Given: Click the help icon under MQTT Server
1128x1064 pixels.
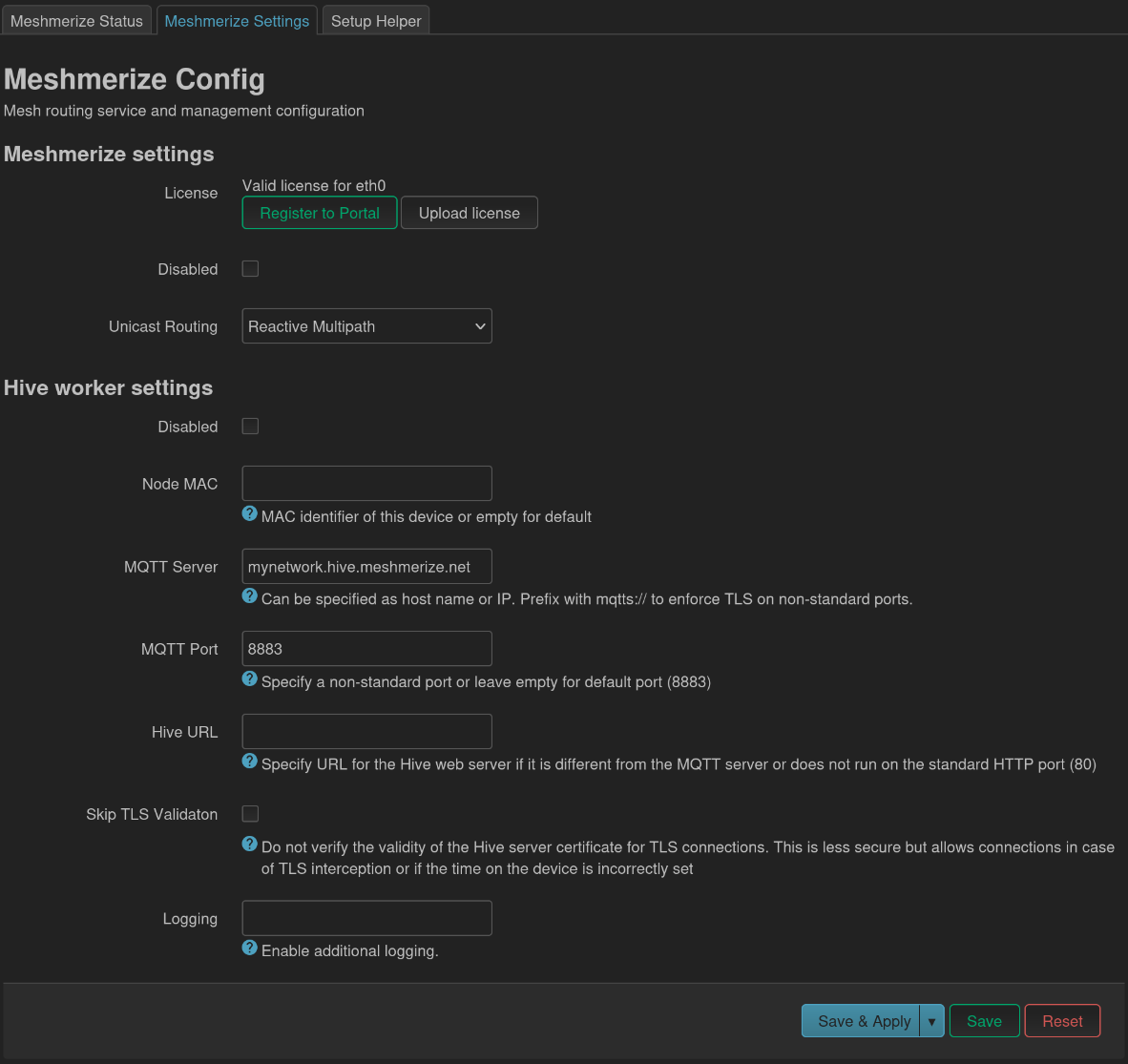Looking at the screenshot, I should click(249, 595).
